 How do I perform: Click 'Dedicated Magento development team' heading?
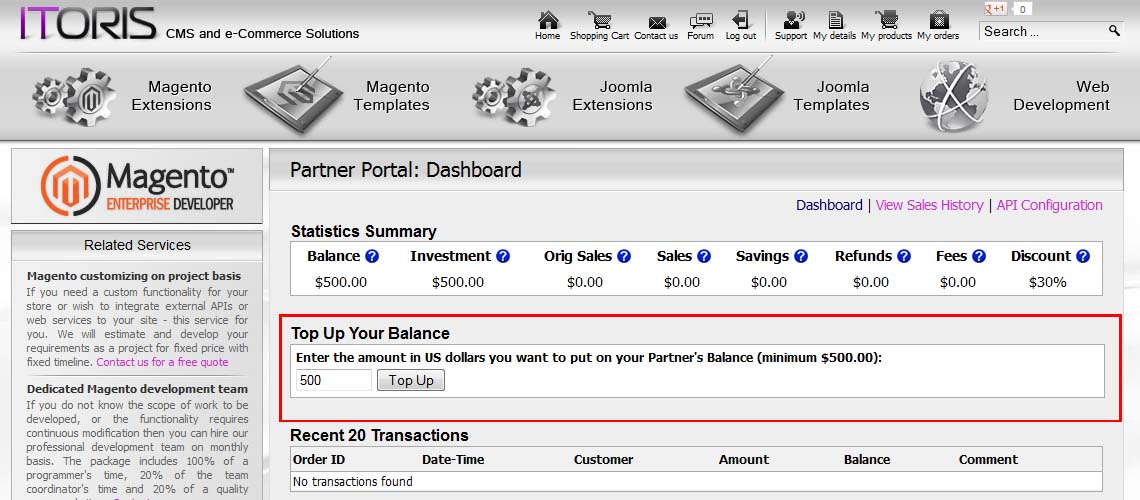pos(137,389)
